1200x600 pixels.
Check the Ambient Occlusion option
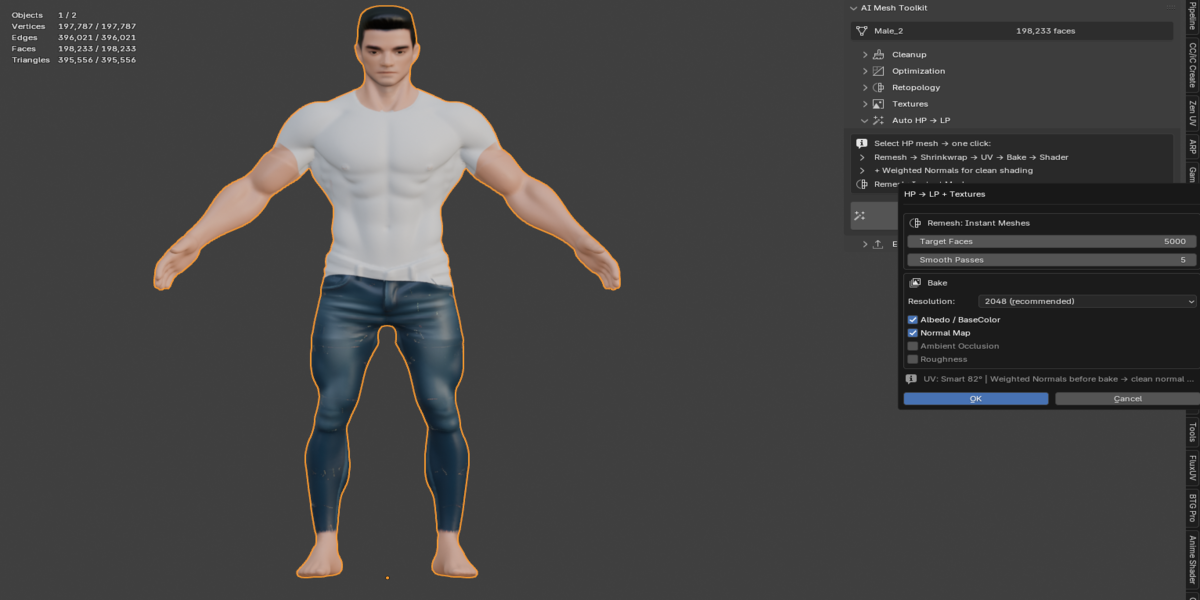click(x=913, y=346)
